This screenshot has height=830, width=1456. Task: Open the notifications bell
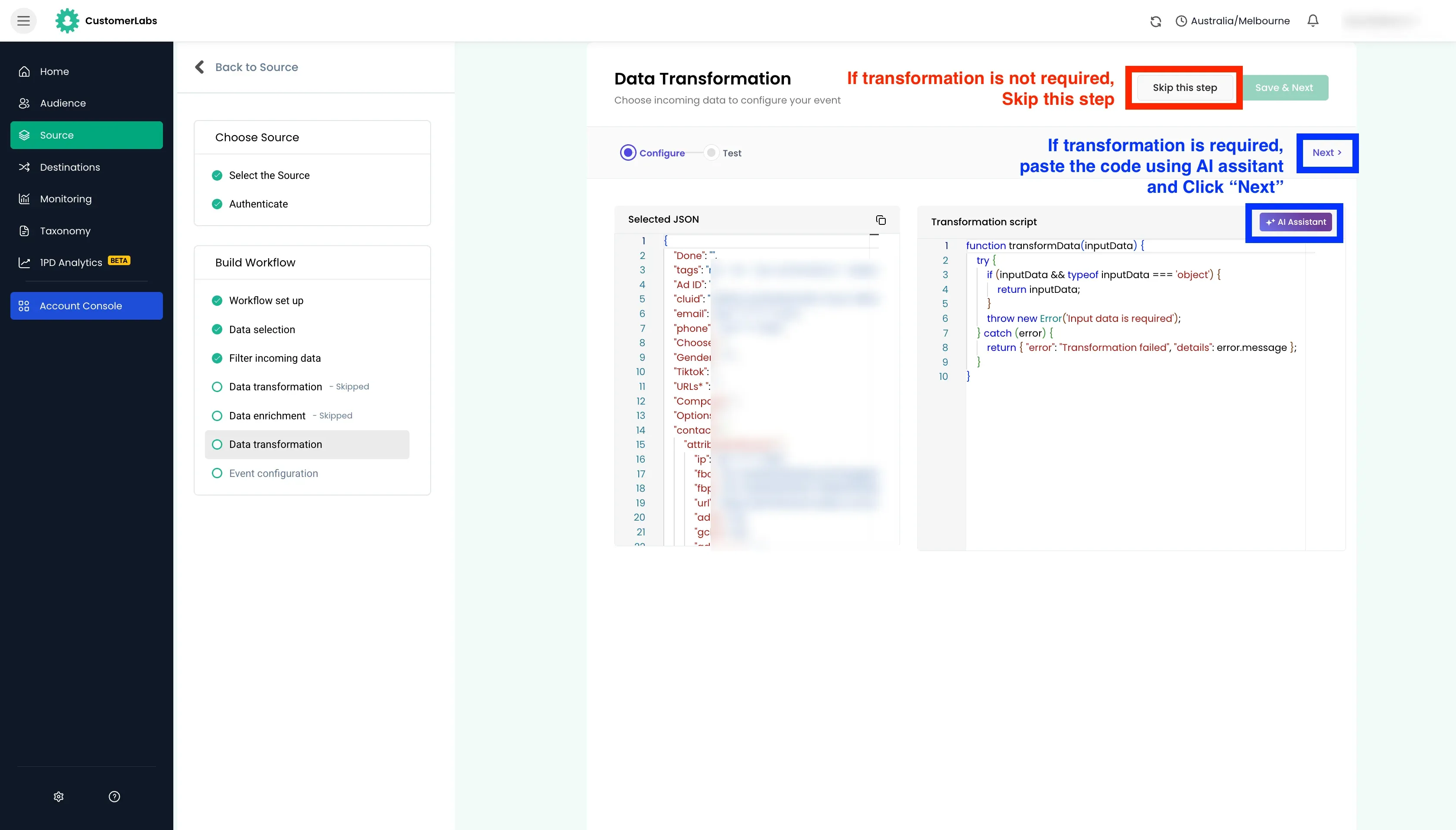tap(1313, 21)
